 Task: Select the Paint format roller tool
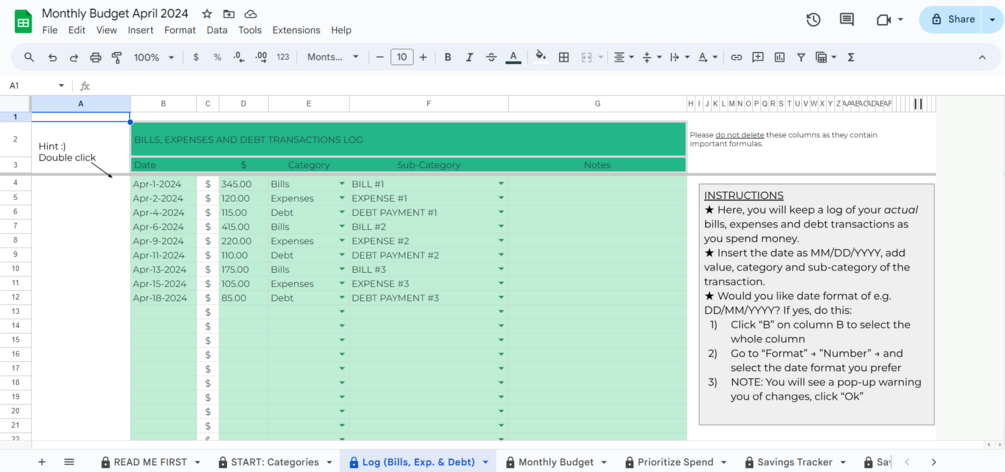coord(117,57)
